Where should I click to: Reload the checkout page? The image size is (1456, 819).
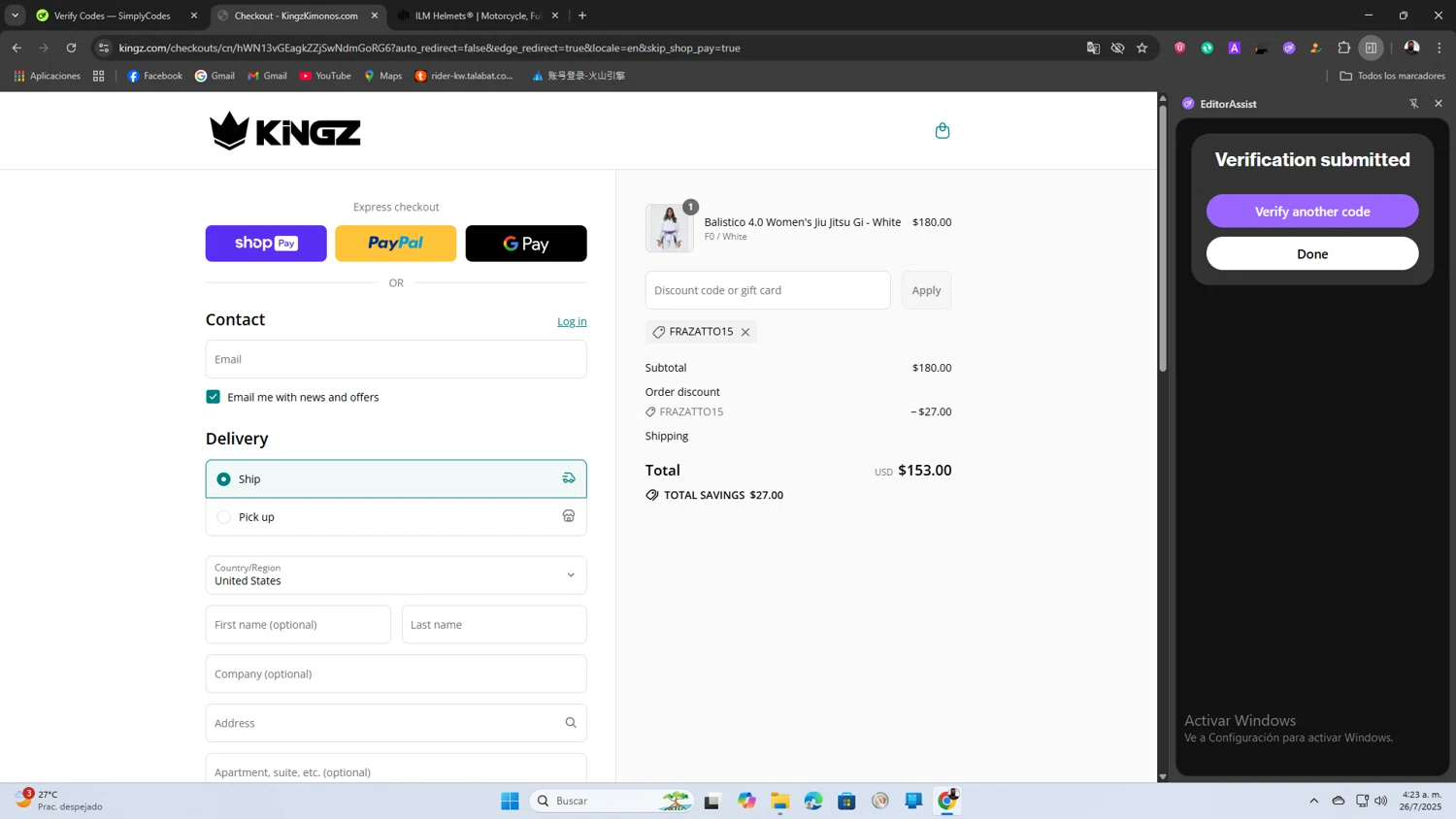[x=71, y=48]
